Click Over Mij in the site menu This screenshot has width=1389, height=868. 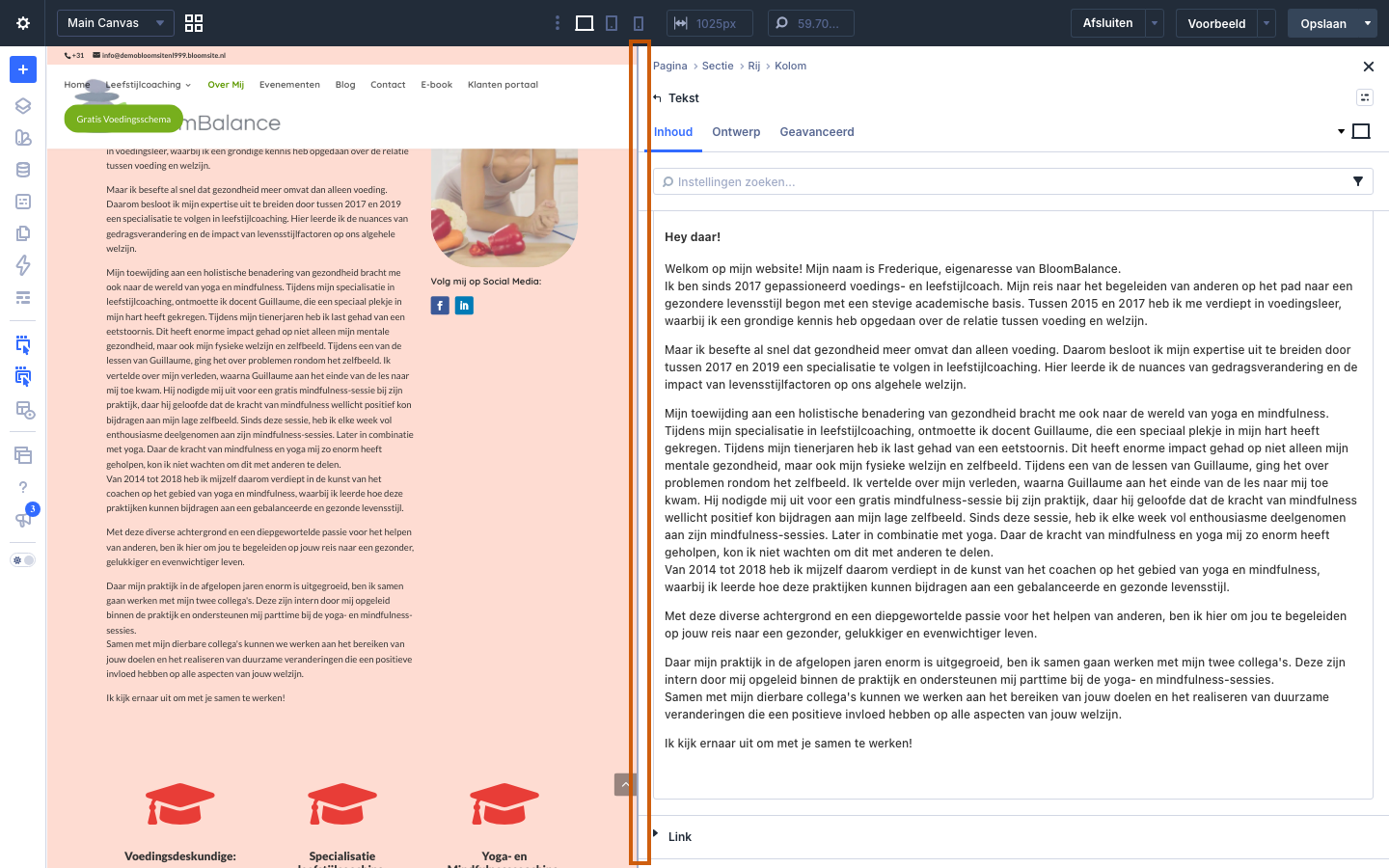coord(226,85)
